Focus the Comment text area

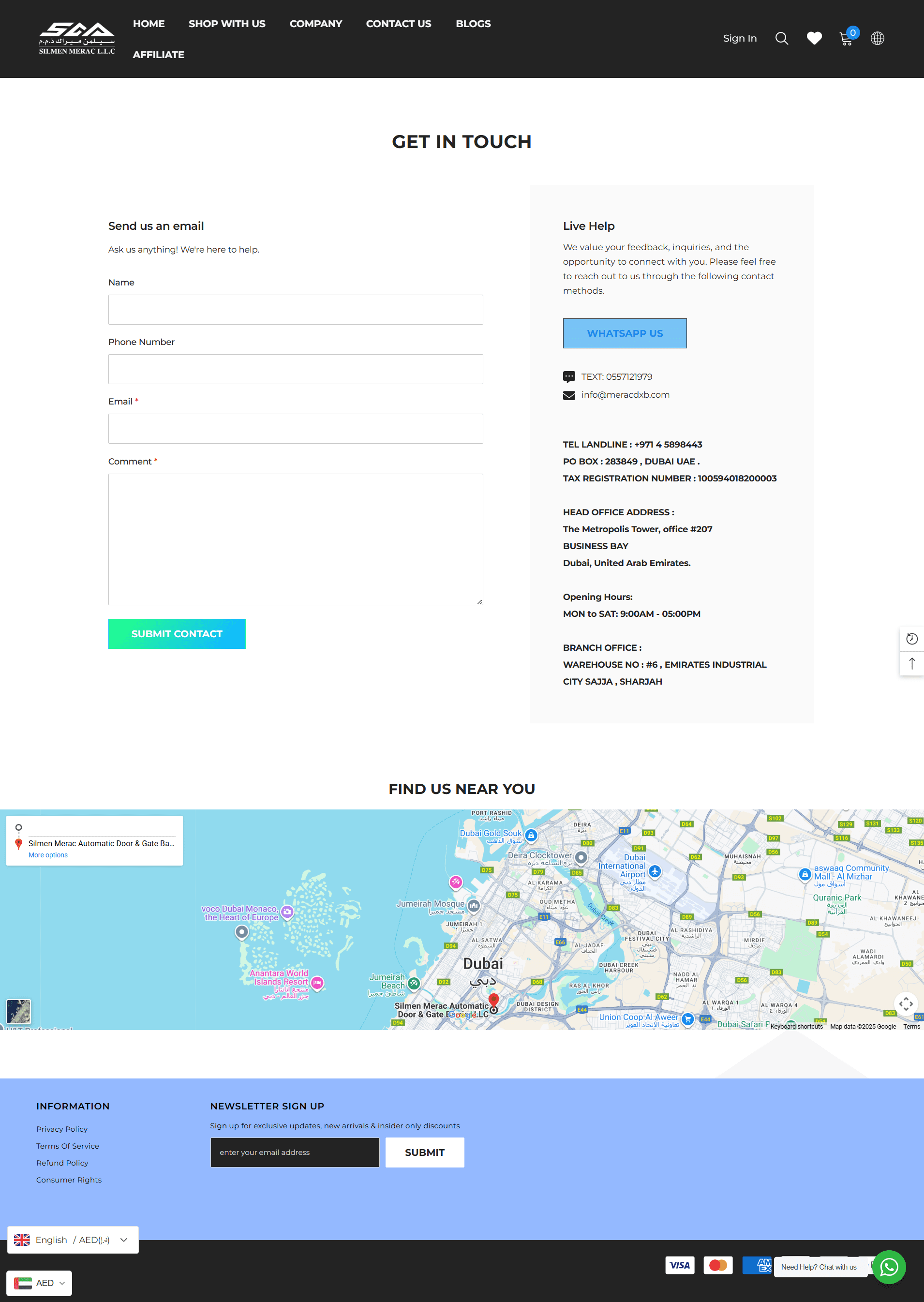coord(296,539)
